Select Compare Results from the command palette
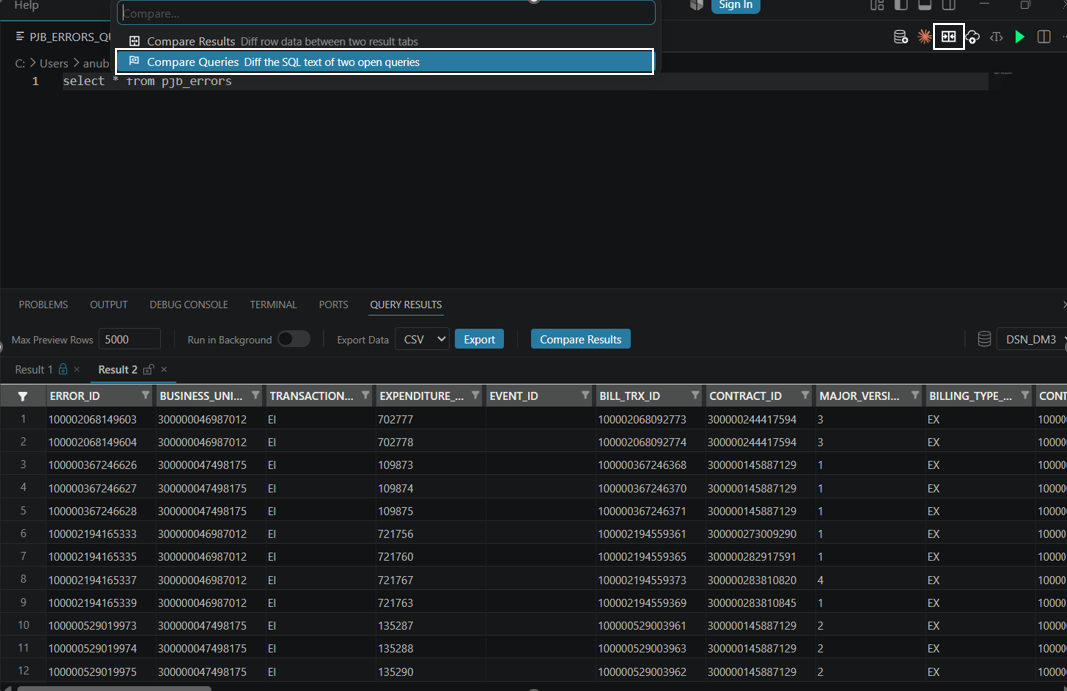Image resolution: width=1067 pixels, height=691 pixels. tap(384, 42)
